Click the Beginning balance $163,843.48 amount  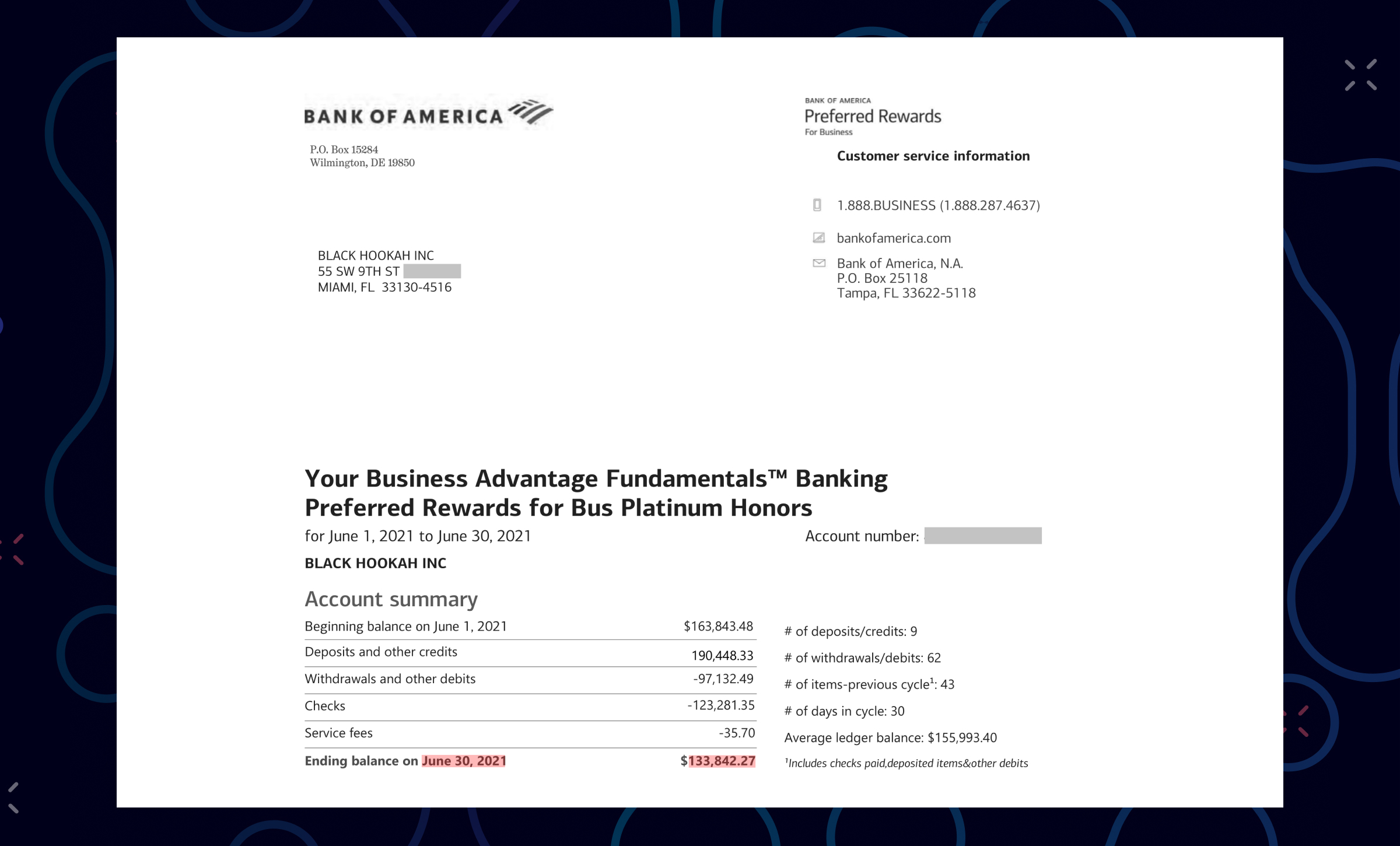(719, 626)
